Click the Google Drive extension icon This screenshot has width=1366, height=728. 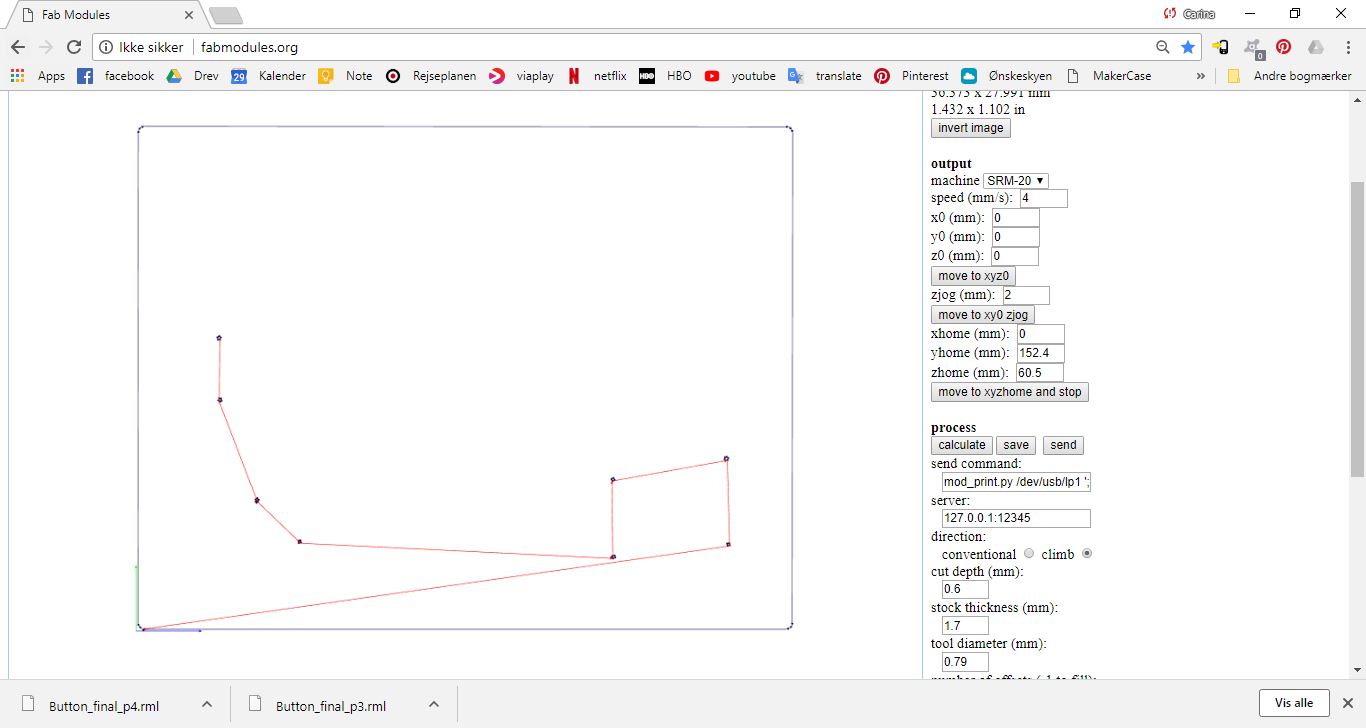point(1316,47)
